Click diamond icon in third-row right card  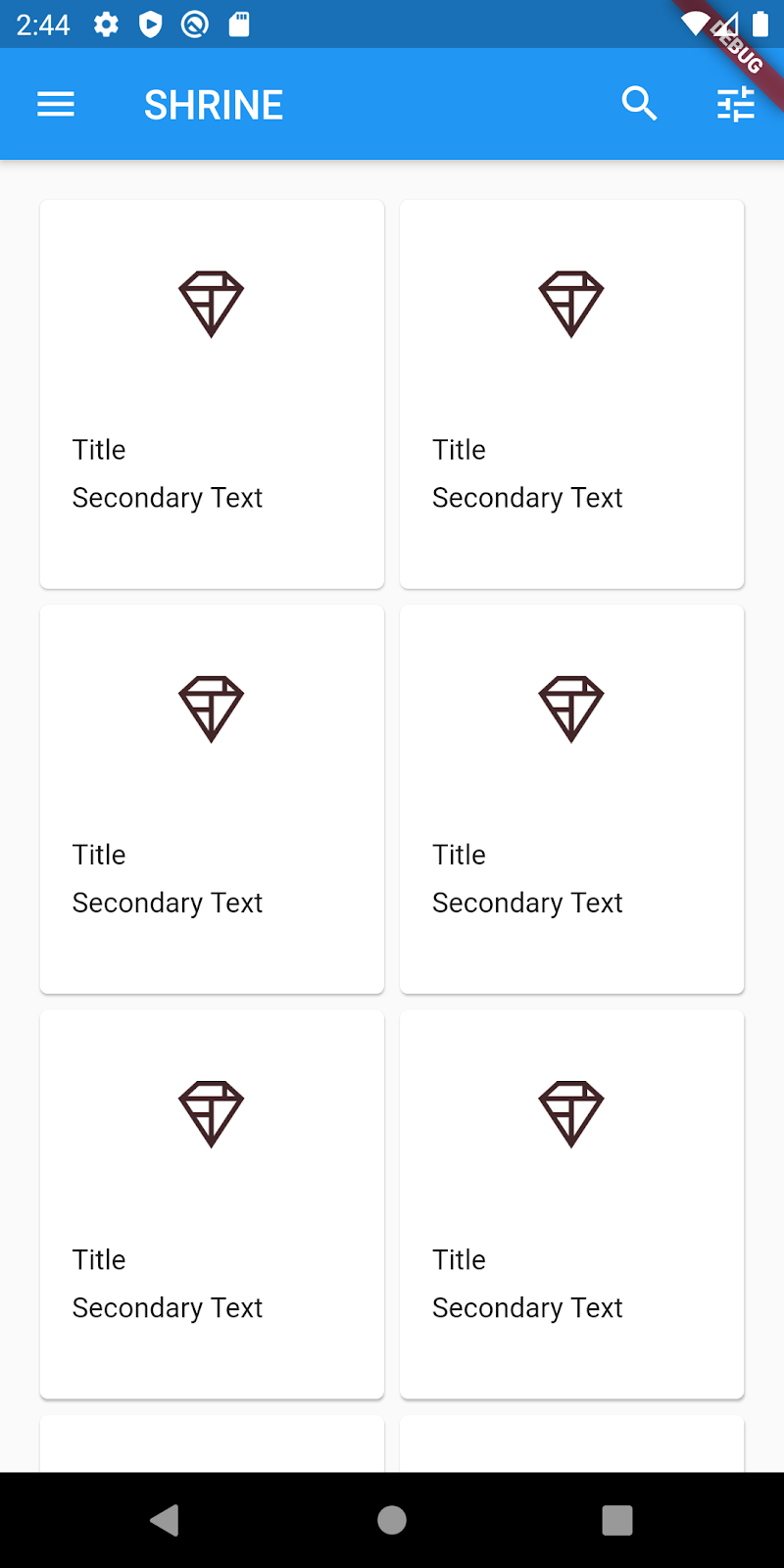[571, 1113]
